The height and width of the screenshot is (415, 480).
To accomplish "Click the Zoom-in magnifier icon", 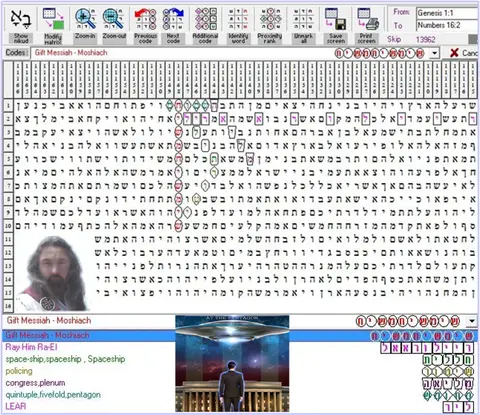I will pyautogui.click(x=85, y=19).
